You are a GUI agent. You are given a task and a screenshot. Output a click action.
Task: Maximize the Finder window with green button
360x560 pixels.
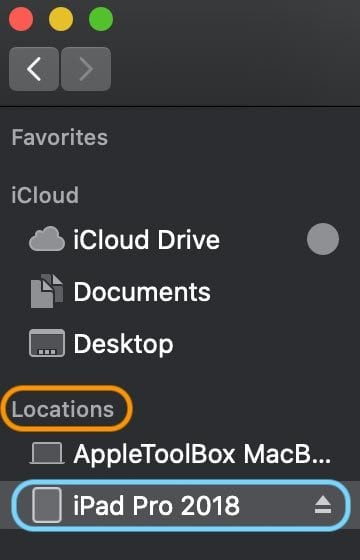(101, 19)
